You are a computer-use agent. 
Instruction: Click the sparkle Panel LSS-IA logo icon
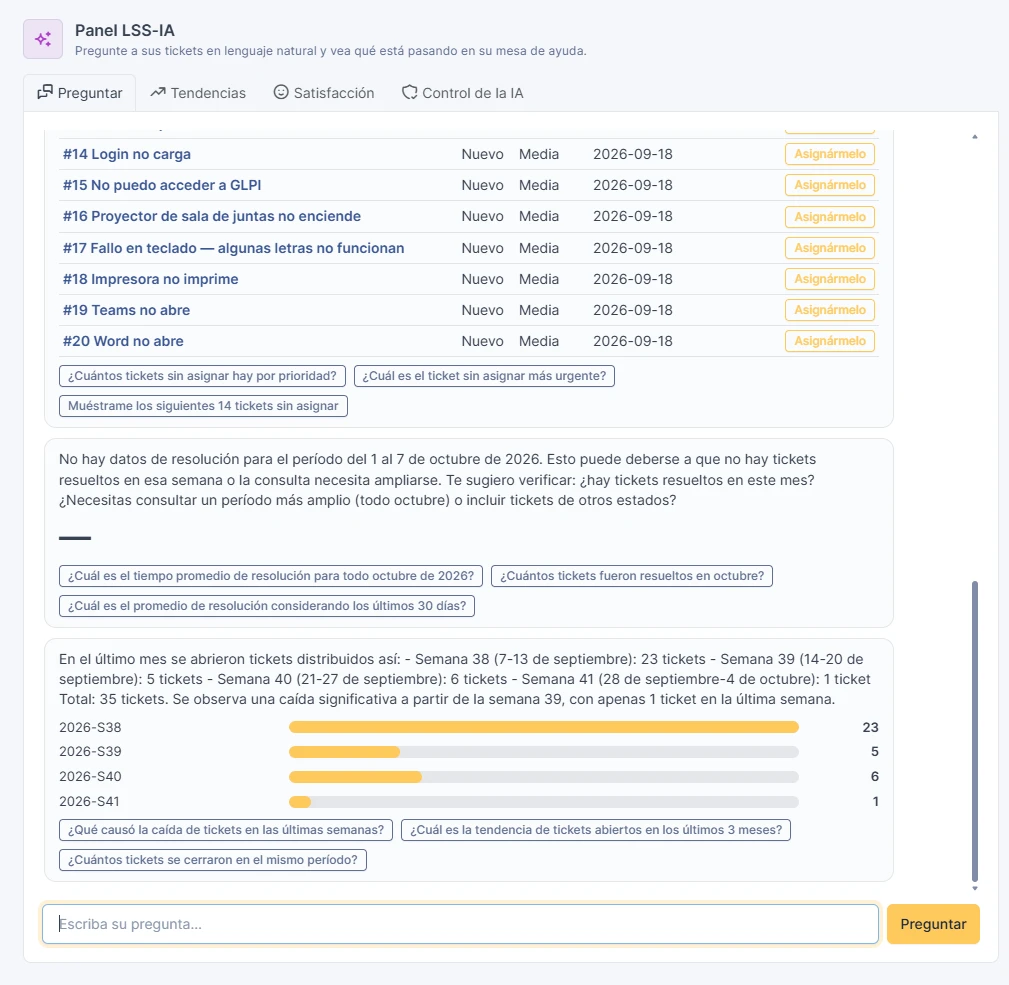43,39
